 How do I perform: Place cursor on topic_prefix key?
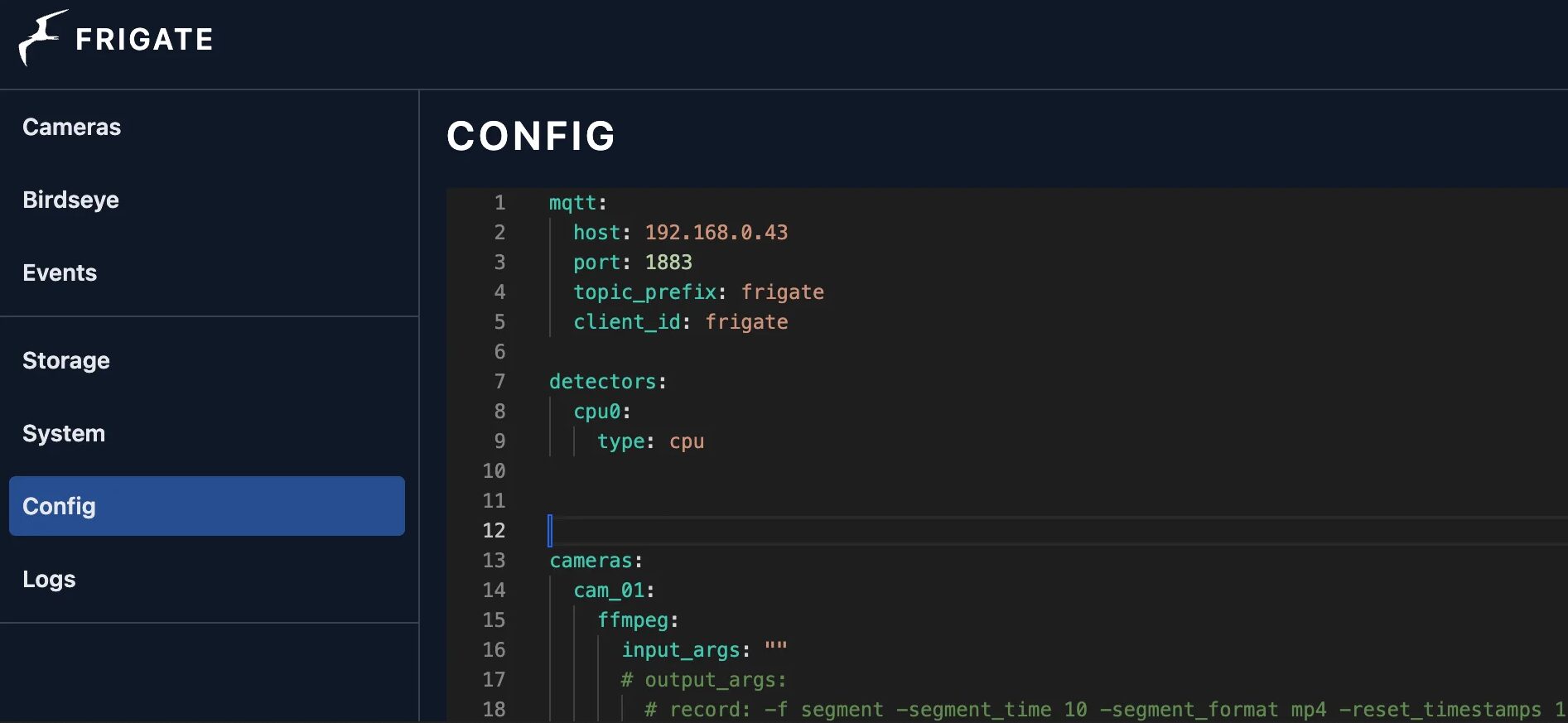pos(644,292)
